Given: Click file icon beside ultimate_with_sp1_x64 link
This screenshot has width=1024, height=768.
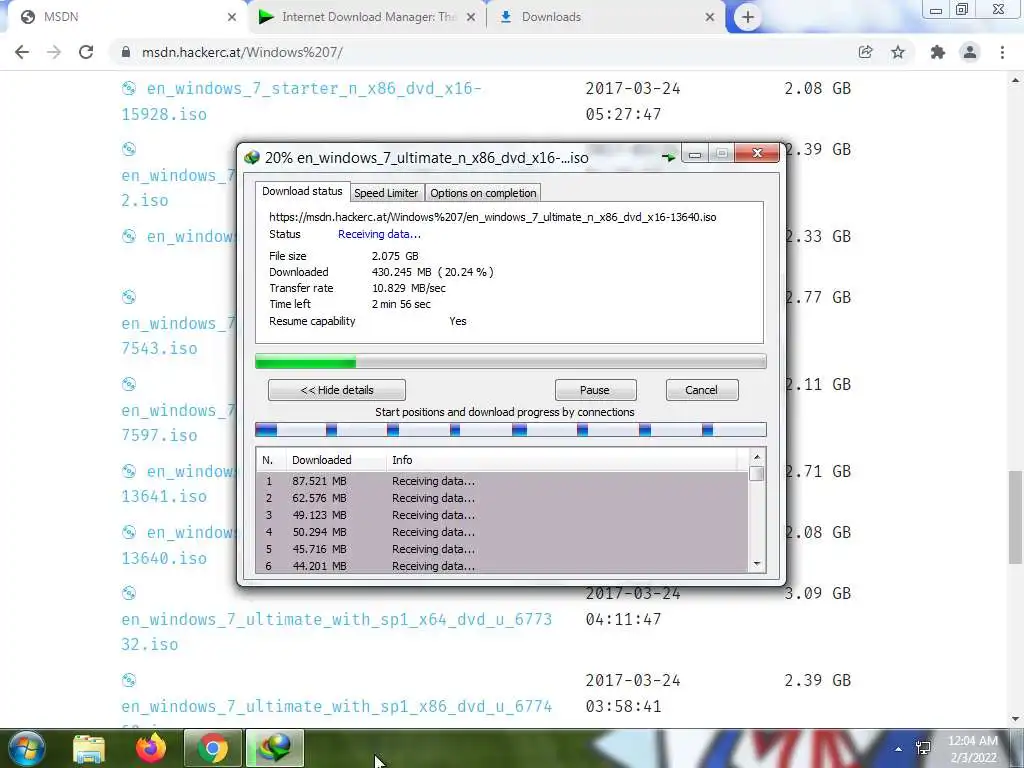Looking at the screenshot, I should click(129, 593).
